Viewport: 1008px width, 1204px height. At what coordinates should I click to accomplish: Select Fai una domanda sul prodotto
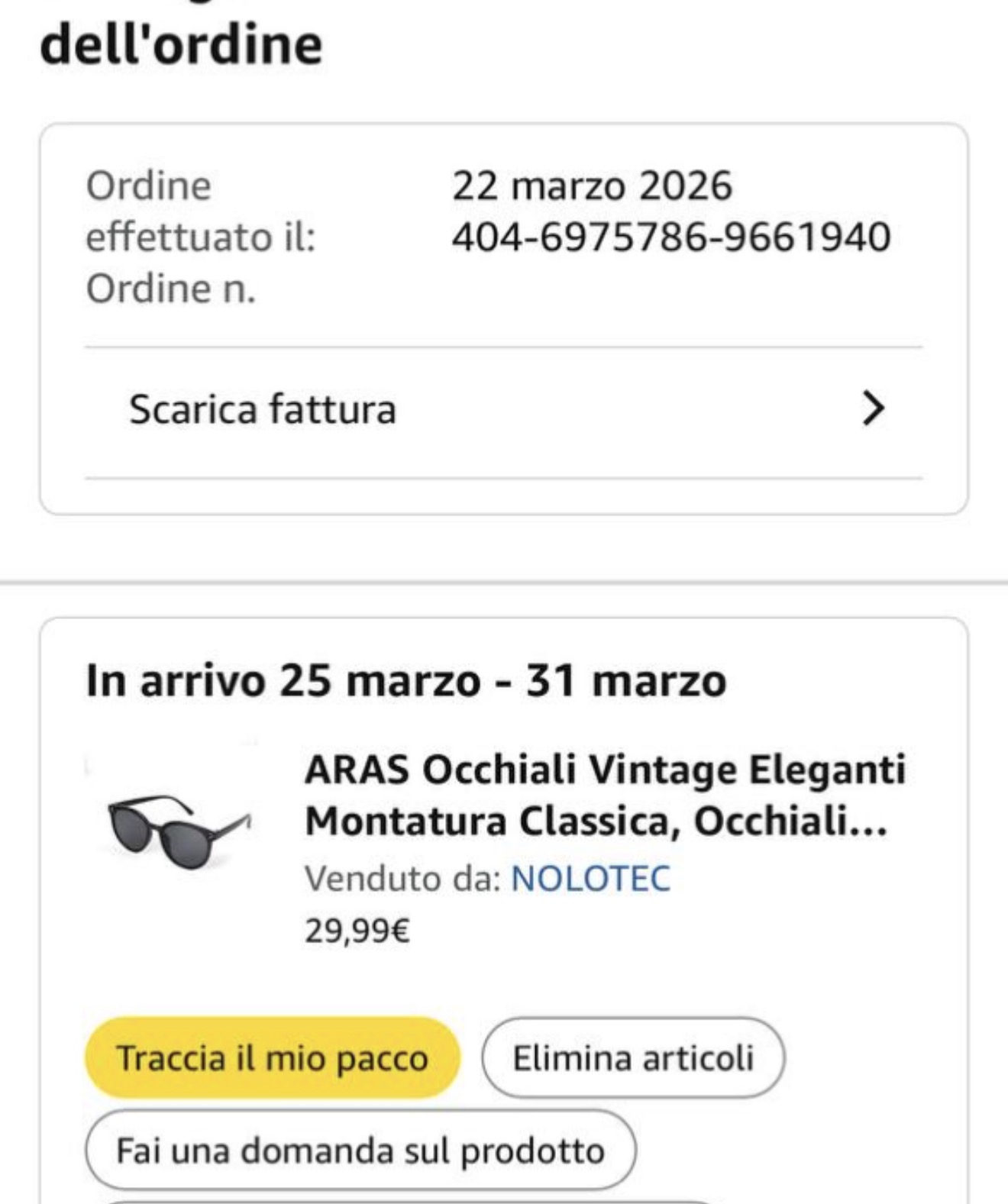point(360,1151)
